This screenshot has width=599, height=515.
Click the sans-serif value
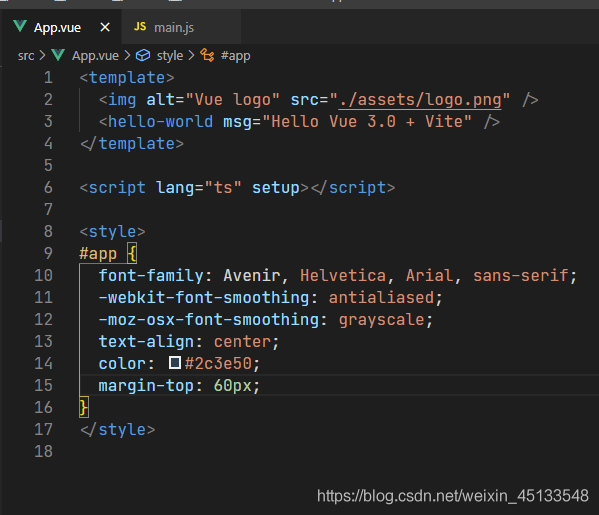click(x=520, y=275)
